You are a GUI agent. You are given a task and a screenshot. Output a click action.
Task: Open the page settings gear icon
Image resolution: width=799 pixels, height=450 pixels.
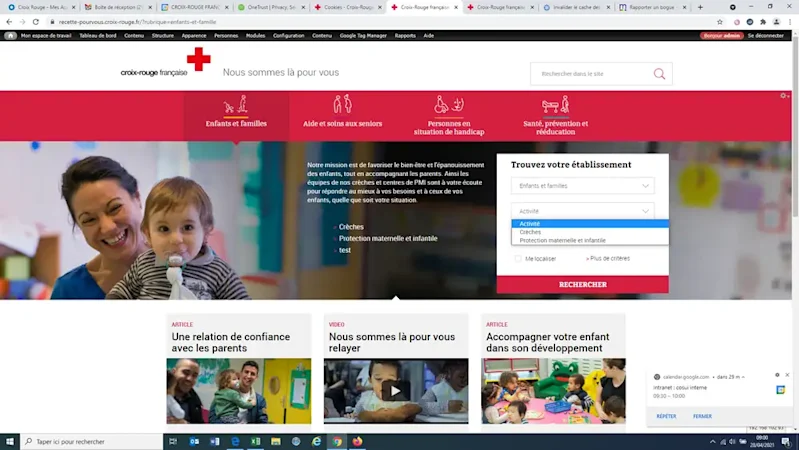click(785, 96)
